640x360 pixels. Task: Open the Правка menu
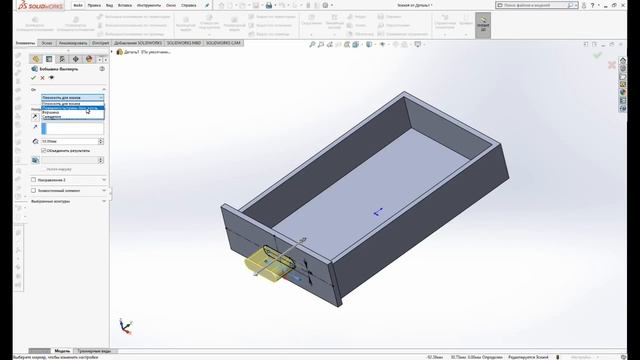click(94, 5)
